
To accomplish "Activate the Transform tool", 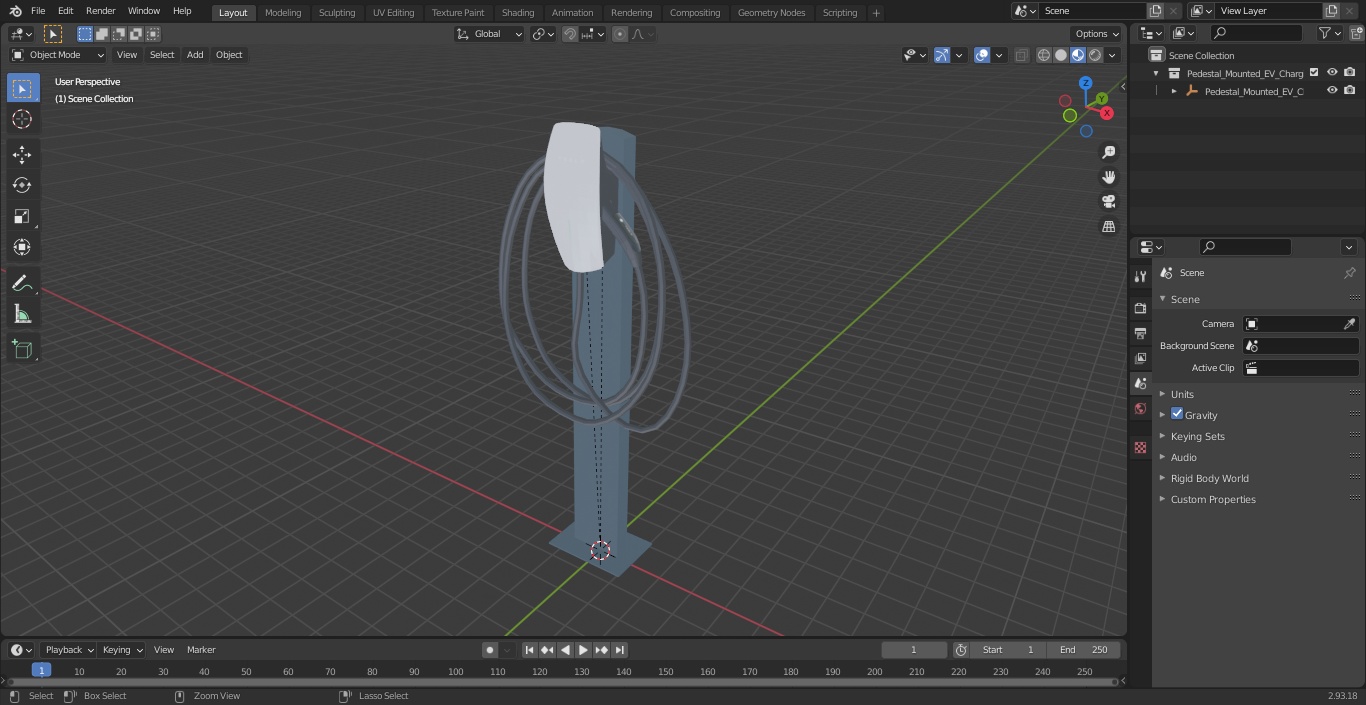I will click(x=22, y=247).
